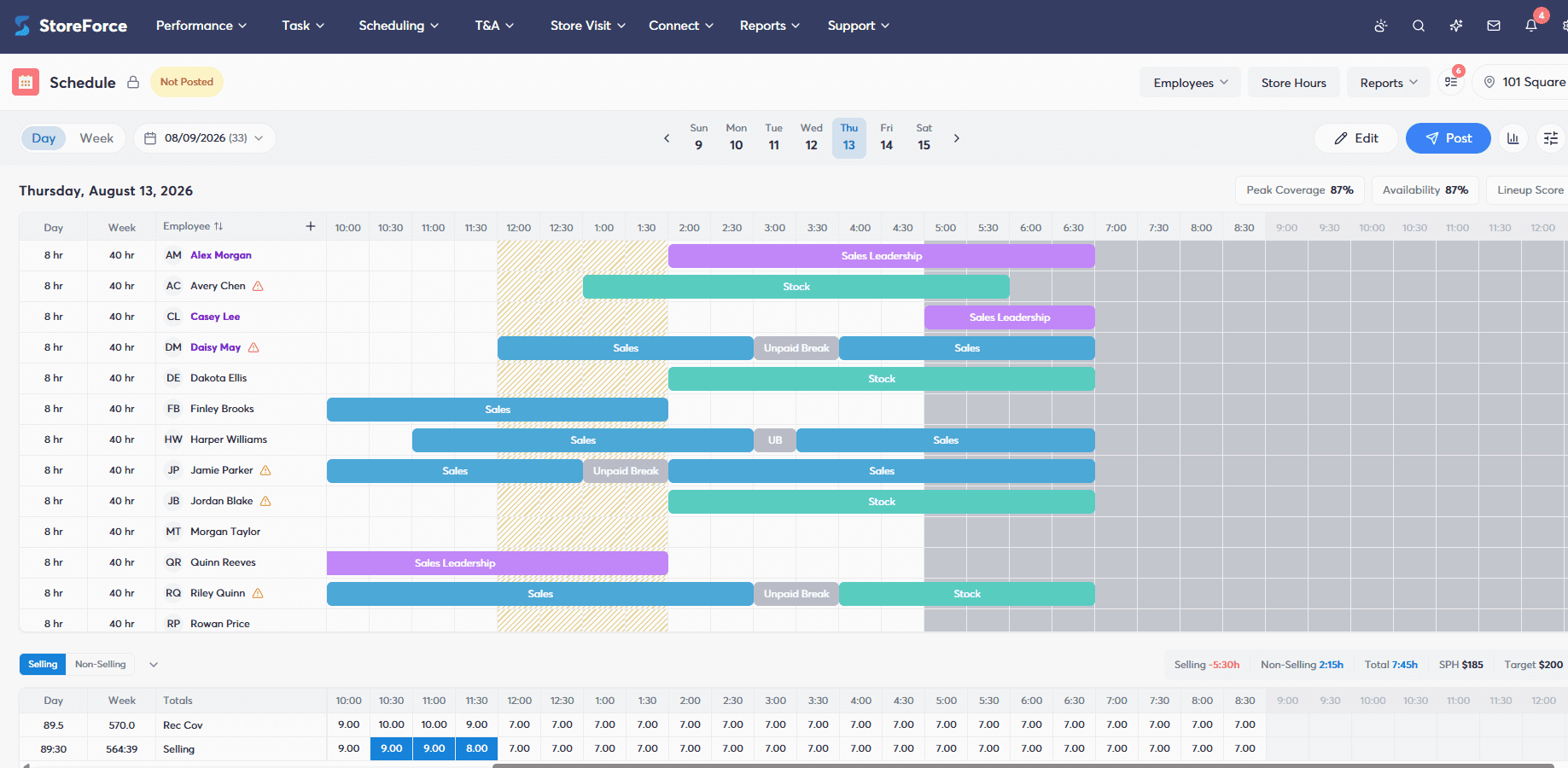Open search magnifier icon
This screenshot has height=768, width=1568.
[1418, 26]
